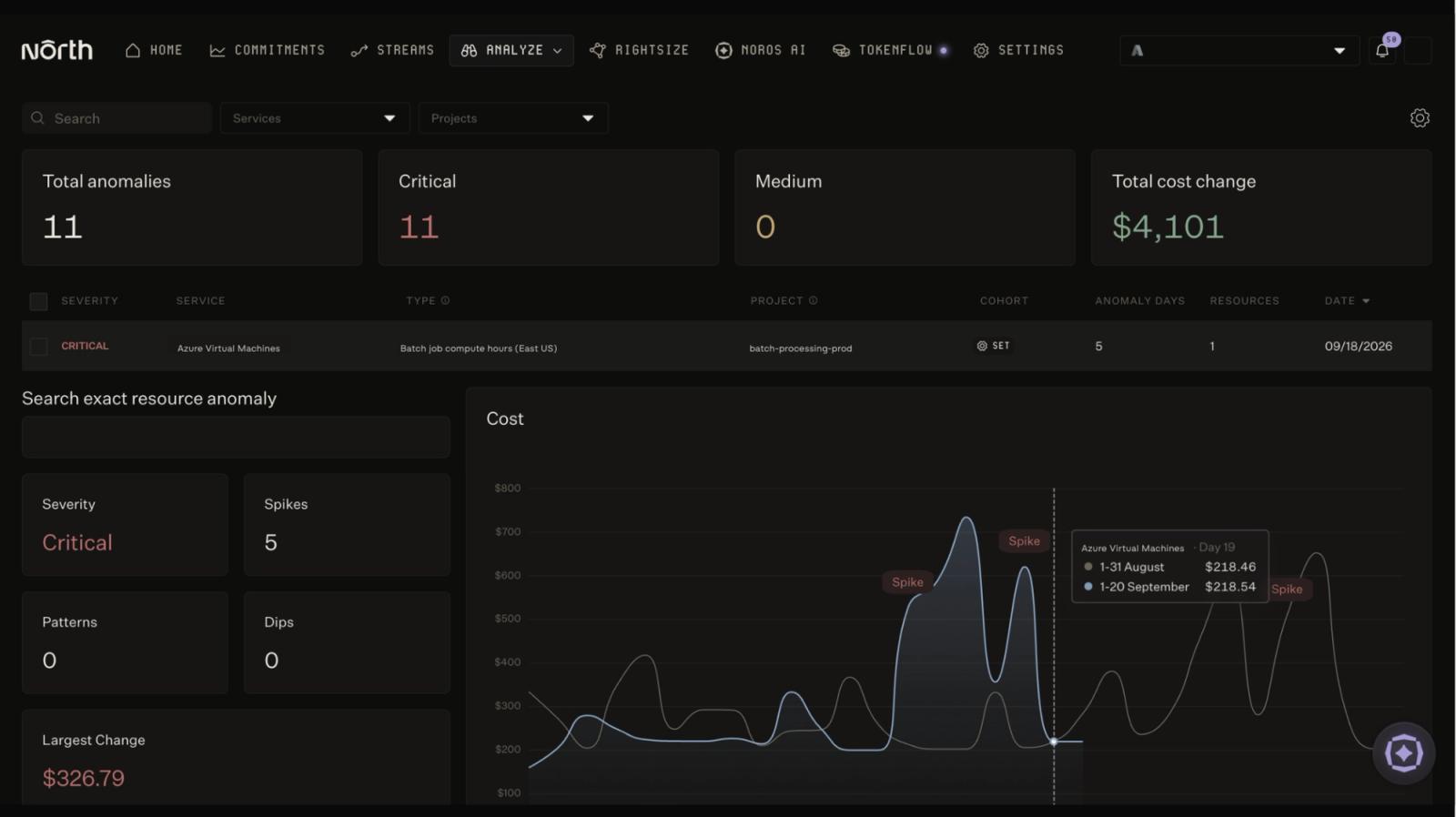The image size is (1456, 817).
Task: Open Commitments section
Action: (x=268, y=50)
